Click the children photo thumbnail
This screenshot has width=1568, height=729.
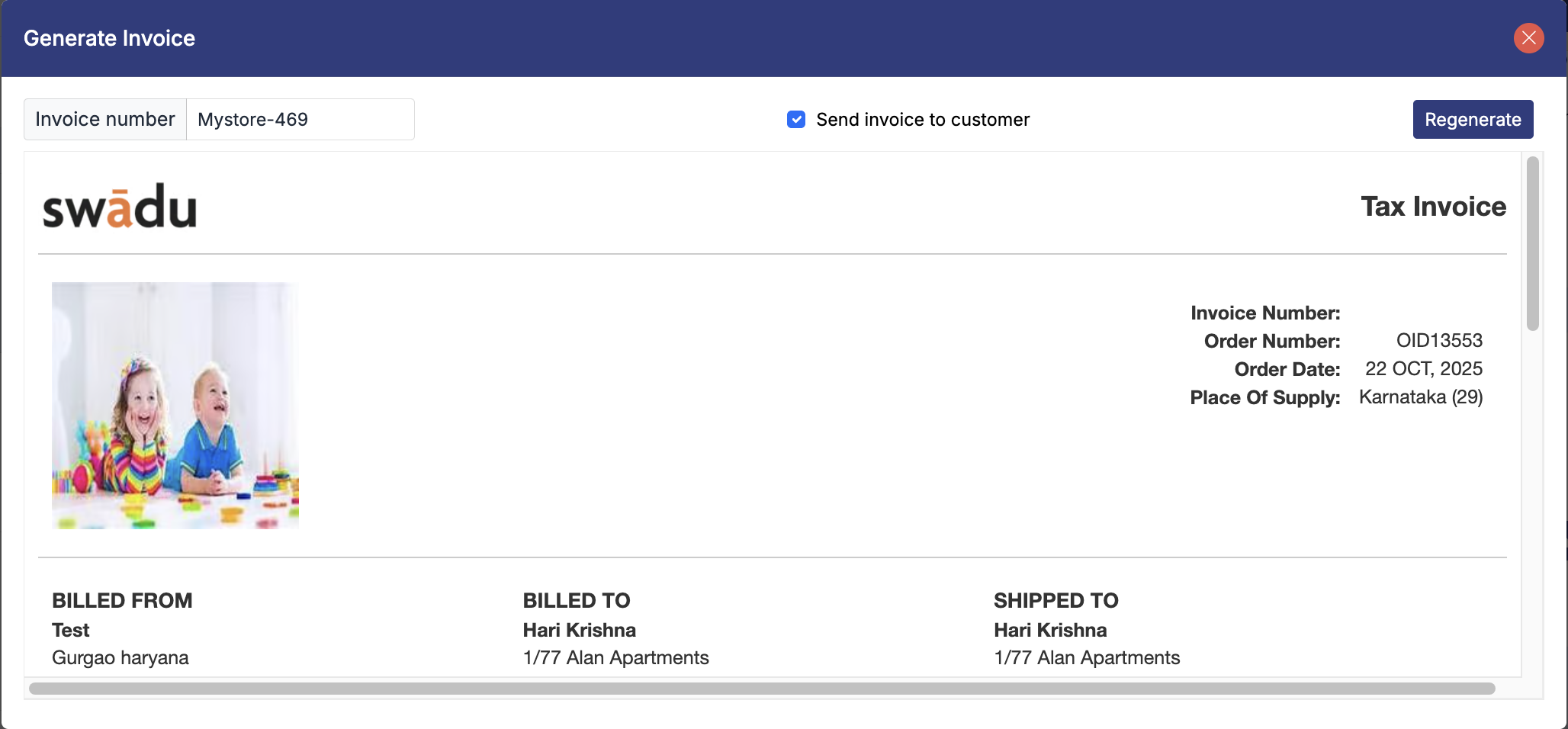click(175, 406)
